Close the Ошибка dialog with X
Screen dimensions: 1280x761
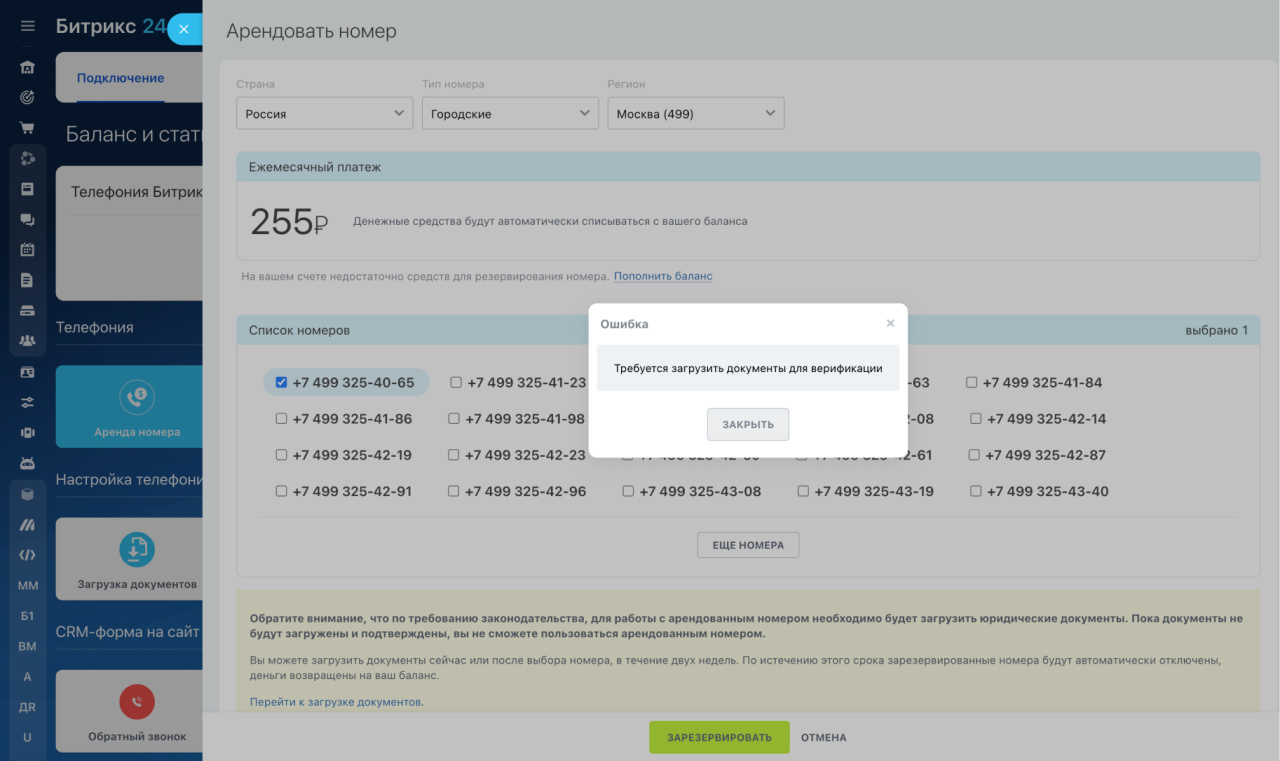click(x=890, y=323)
